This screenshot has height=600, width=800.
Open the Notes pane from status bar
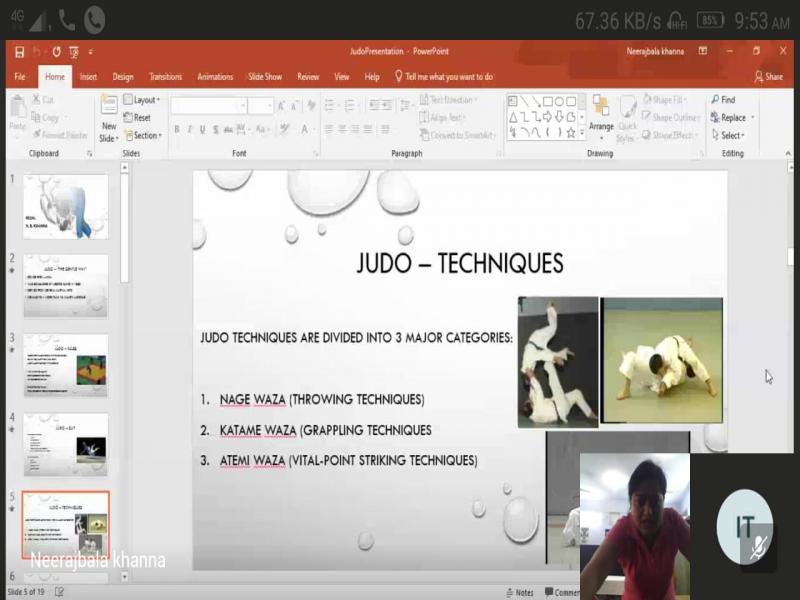coord(518,593)
